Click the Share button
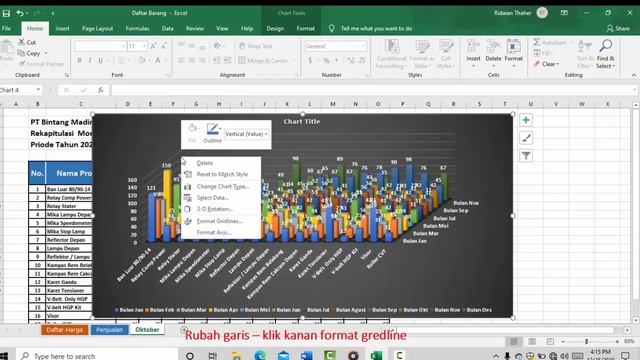Viewport: 640px width, 360px height. 618,29
